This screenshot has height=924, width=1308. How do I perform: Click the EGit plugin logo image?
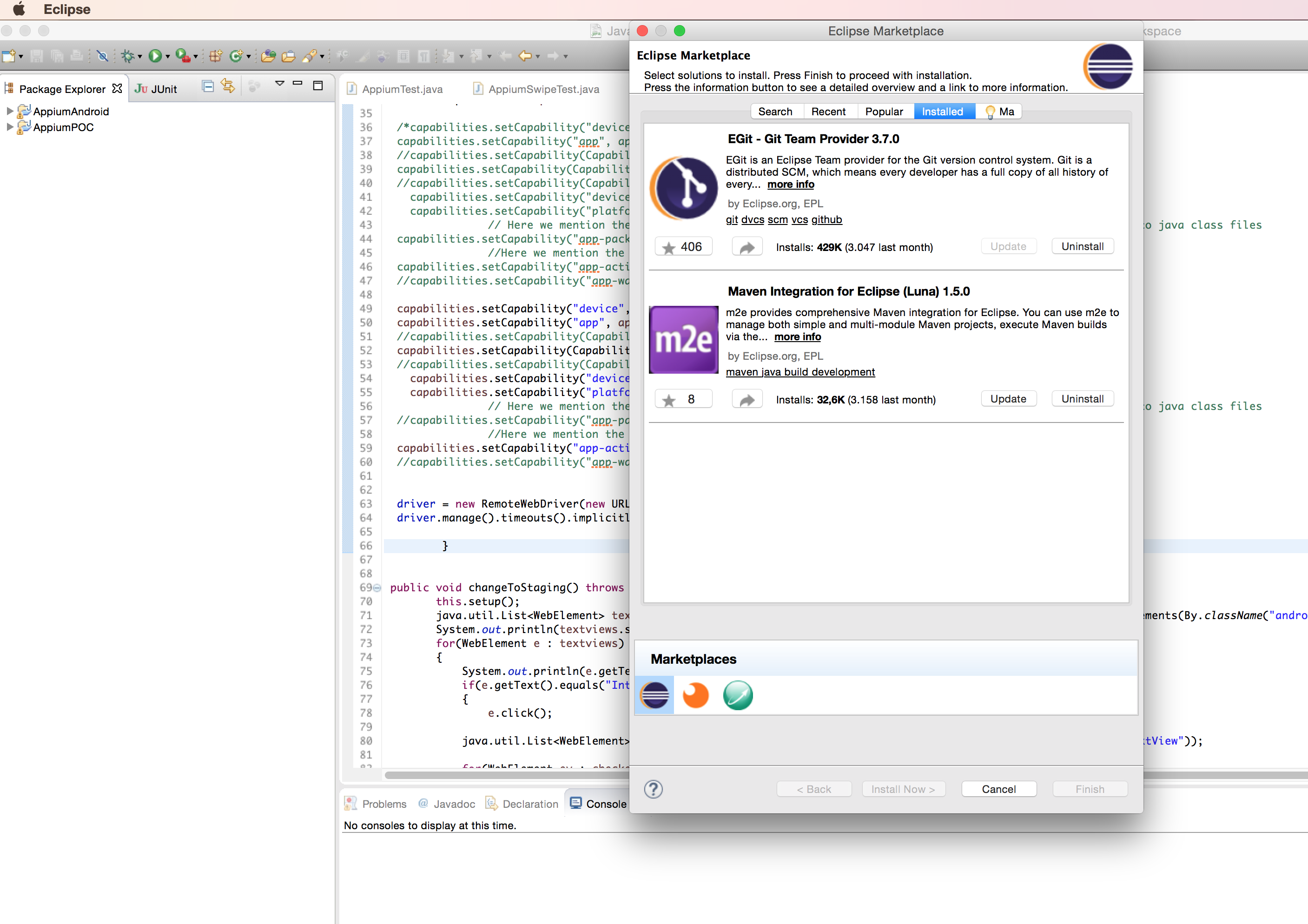click(684, 188)
